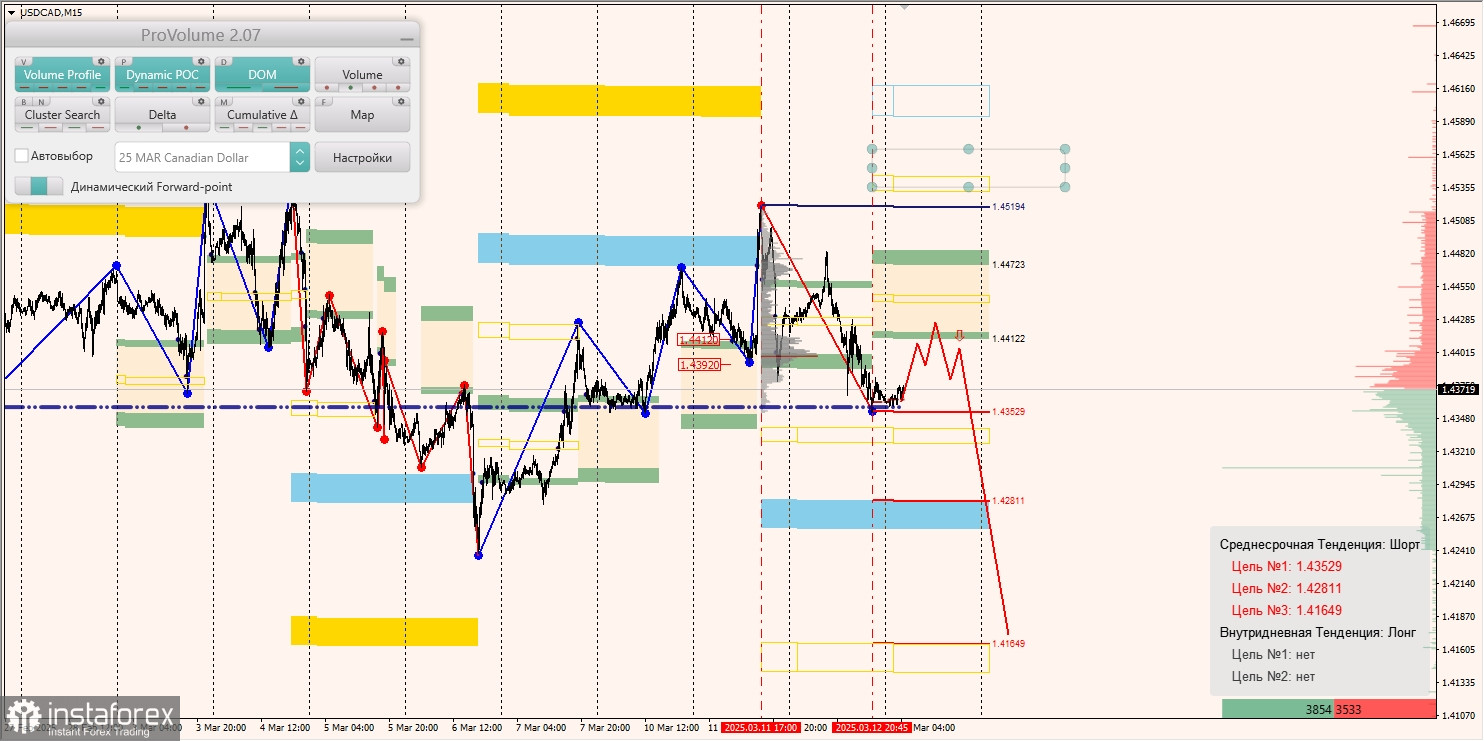1484x741 pixels.
Task: Click the F hotkey tag on Map
Action: [x=323, y=102]
